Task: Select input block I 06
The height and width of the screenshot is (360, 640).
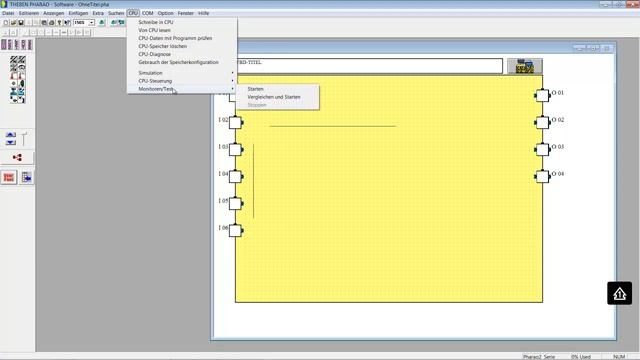Action: click(236, 230)
